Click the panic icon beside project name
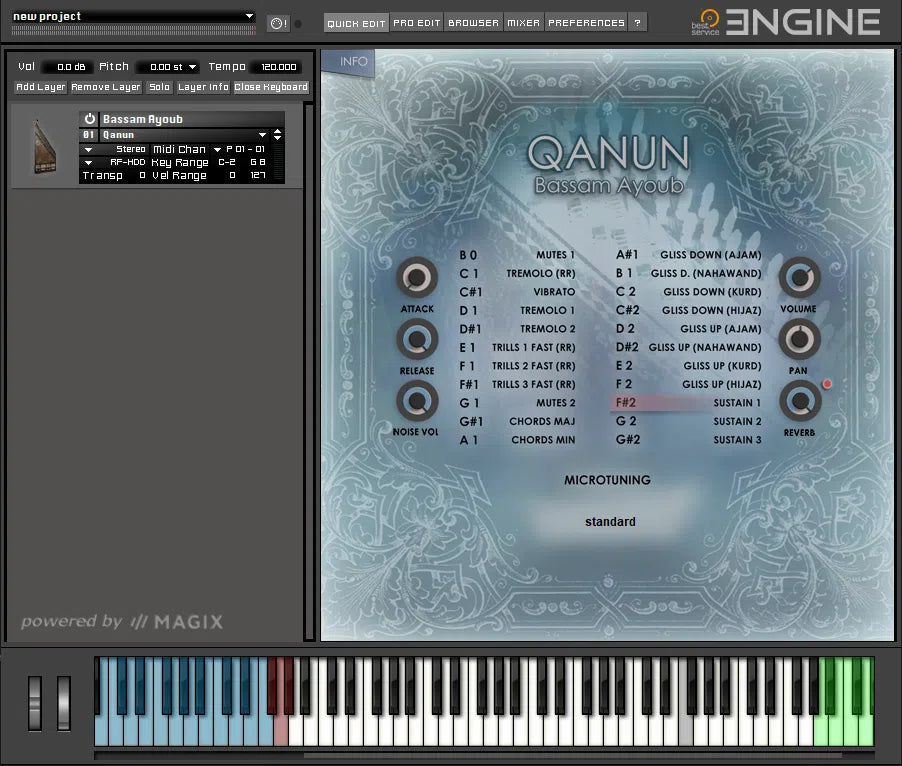Screen dimensions: 902x766 pyautogui.click(x=277, y=23)
